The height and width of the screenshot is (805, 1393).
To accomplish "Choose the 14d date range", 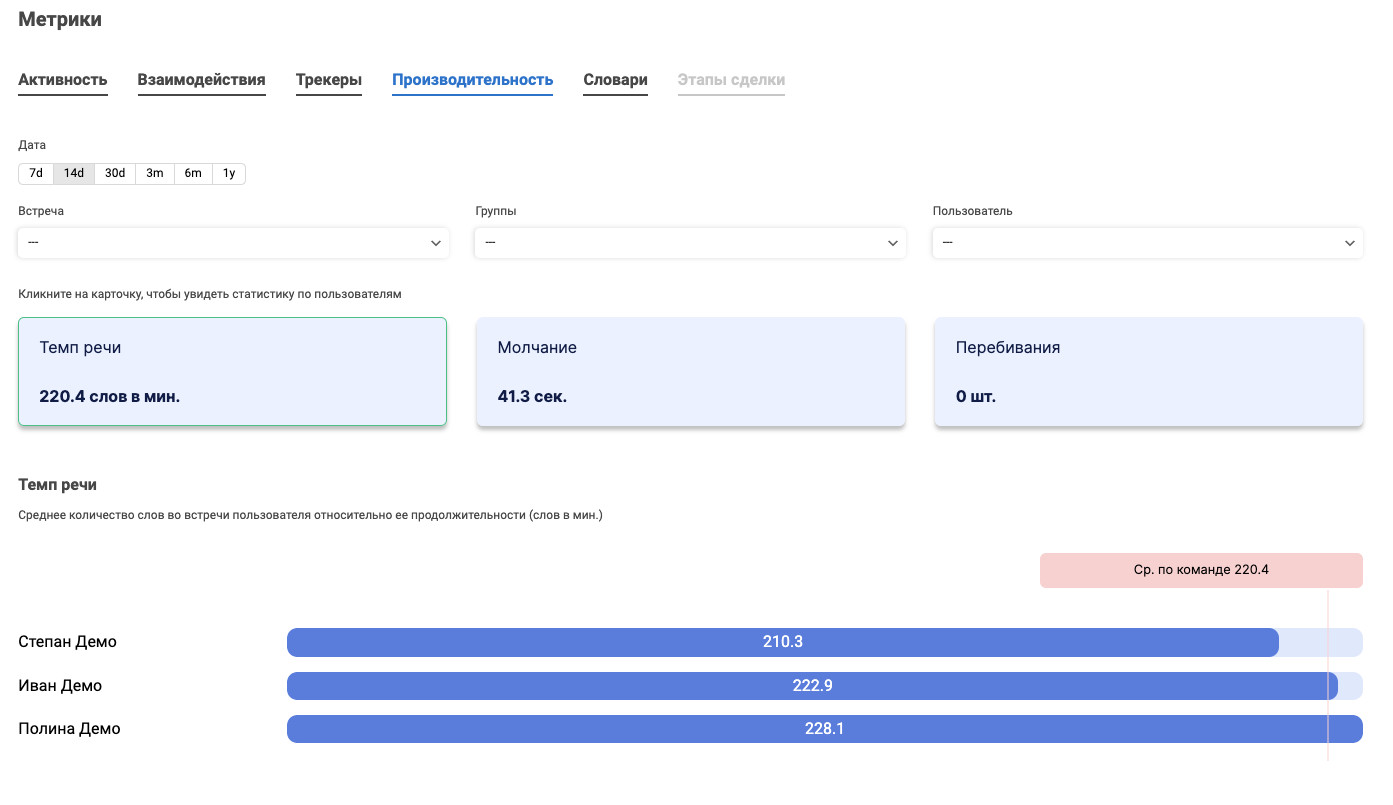I will (x=74, y=173).
